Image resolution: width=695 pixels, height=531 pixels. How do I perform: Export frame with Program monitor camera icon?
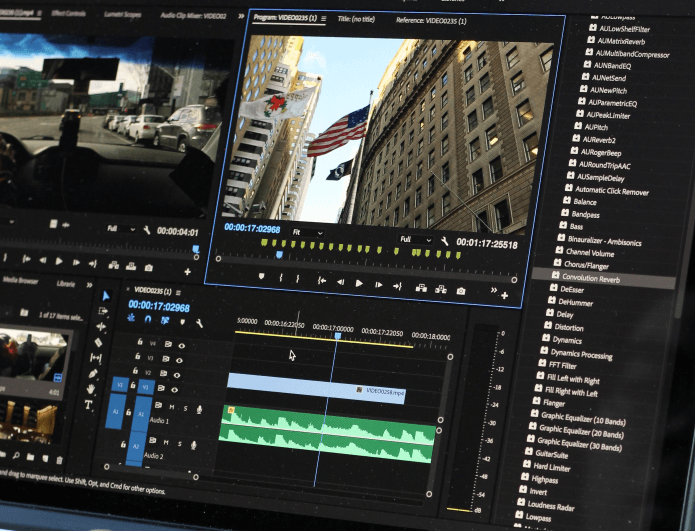pos(461,291)
